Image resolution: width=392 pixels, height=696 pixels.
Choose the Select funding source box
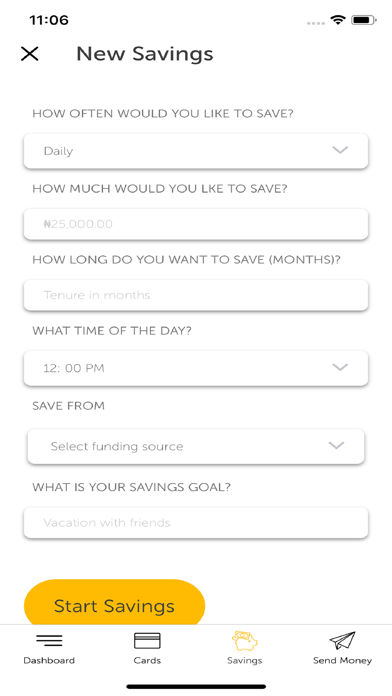click(x=196, y=446)
